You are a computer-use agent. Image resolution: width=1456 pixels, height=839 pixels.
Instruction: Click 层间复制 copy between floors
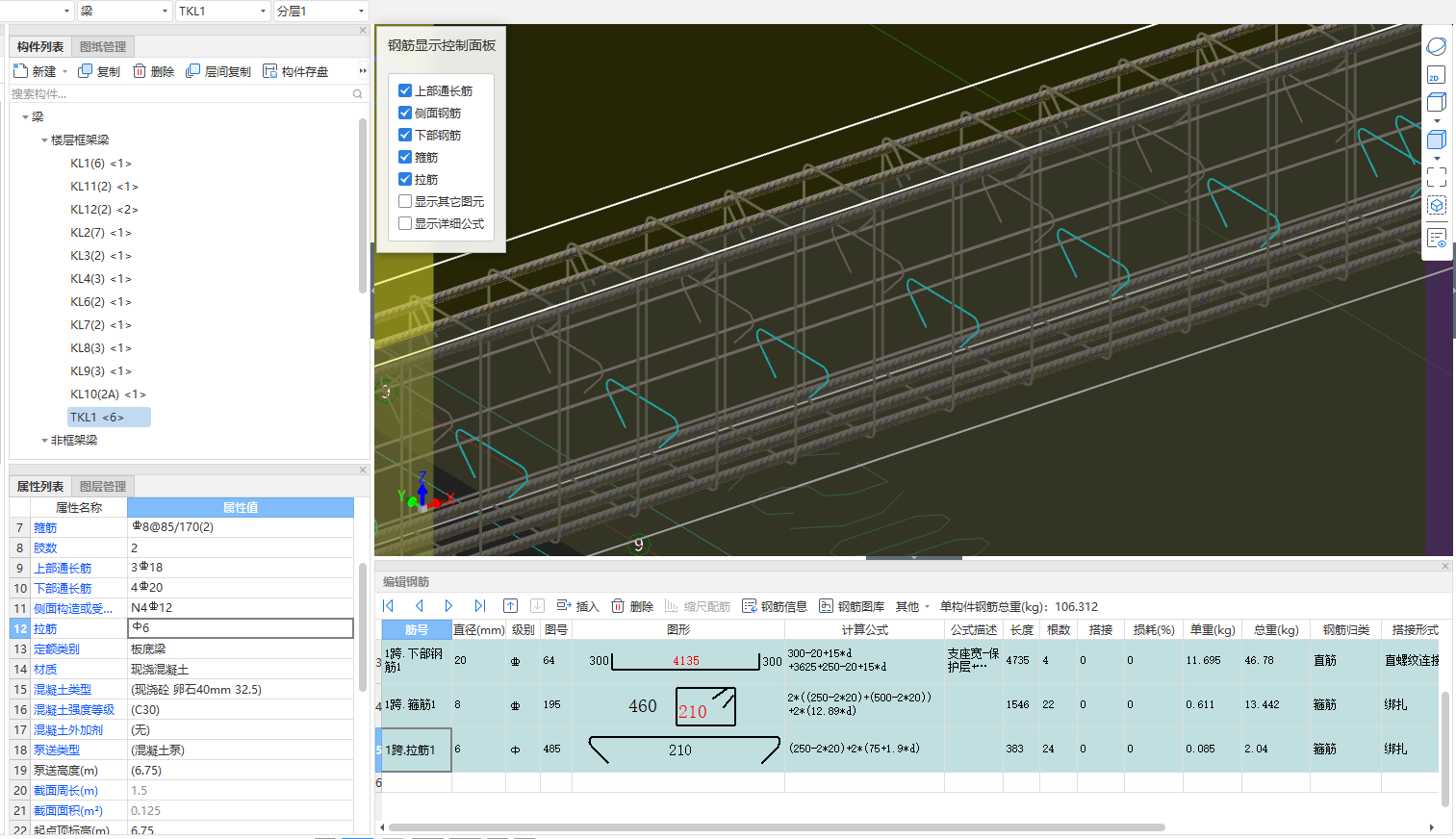218,71
